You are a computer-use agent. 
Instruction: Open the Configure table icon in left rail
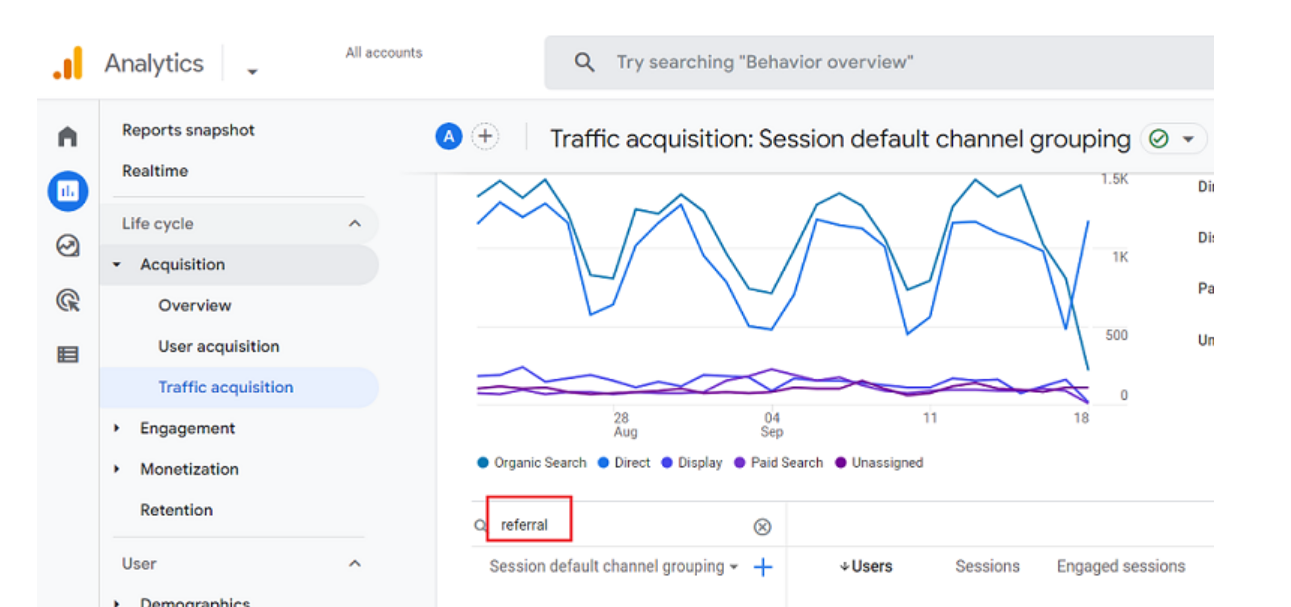[67, 354]
